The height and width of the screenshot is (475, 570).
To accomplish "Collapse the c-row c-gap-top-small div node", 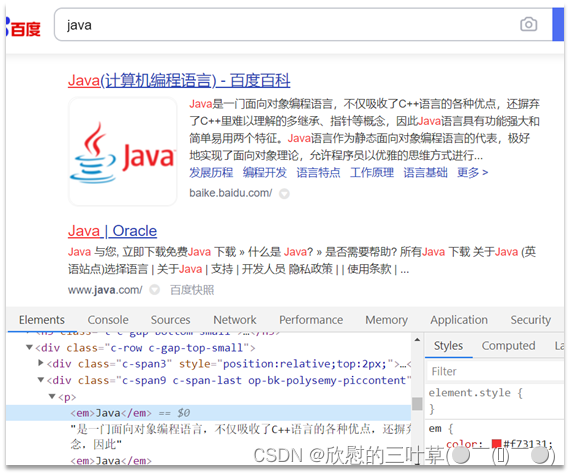I will pos(29,347).
